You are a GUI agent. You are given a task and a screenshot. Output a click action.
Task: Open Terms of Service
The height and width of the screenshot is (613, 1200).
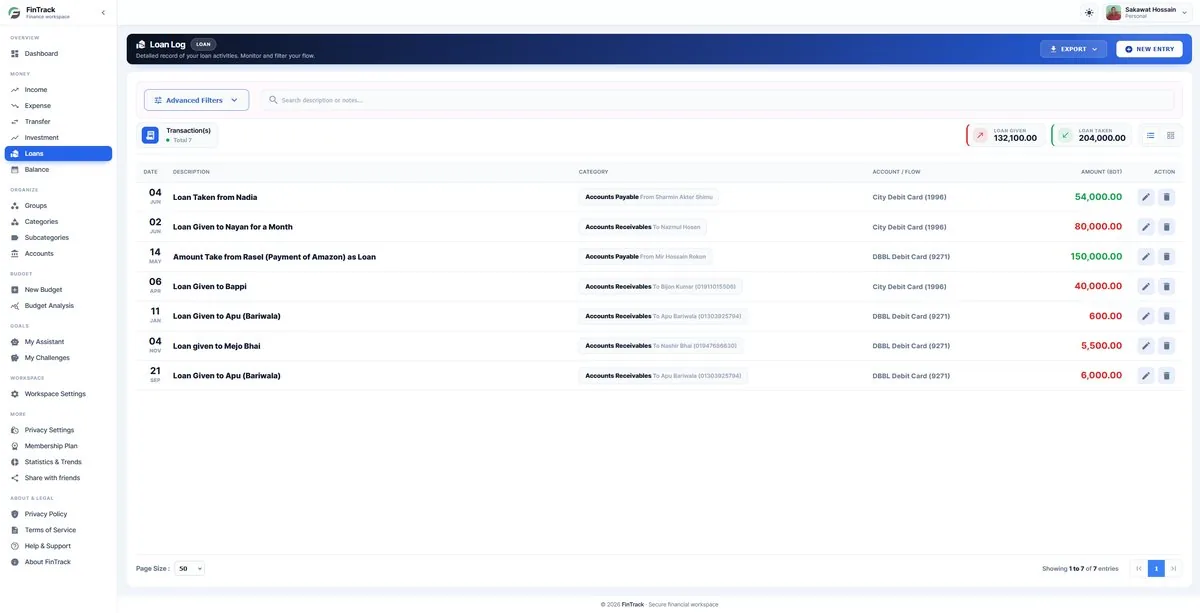tap(58, 529)
